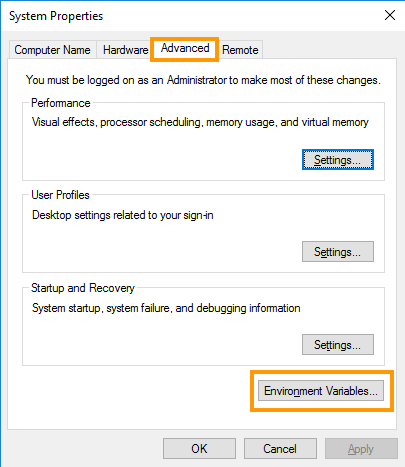
Task: Close the System Properties window
Action: [390, 15]
